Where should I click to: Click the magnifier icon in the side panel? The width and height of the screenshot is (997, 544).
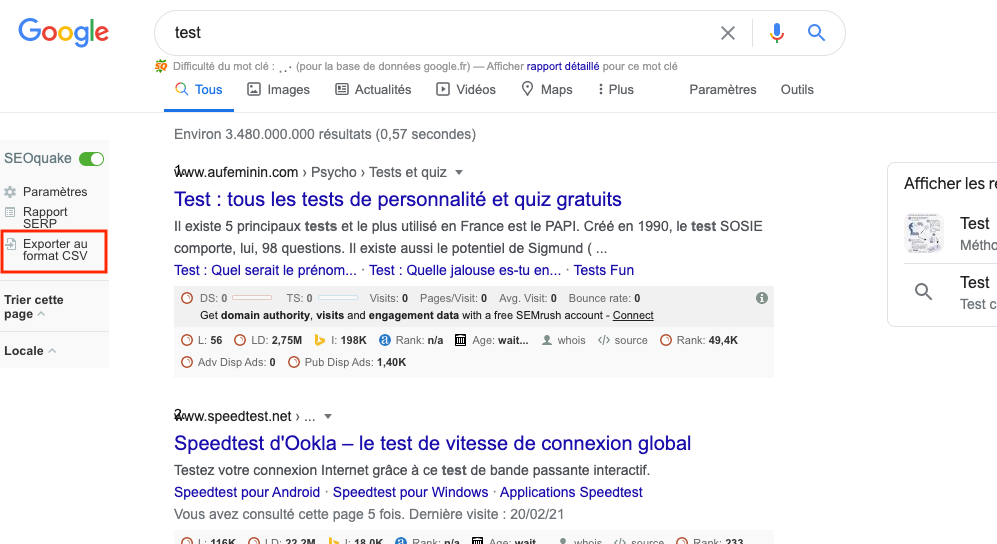[x=923, y=292]
